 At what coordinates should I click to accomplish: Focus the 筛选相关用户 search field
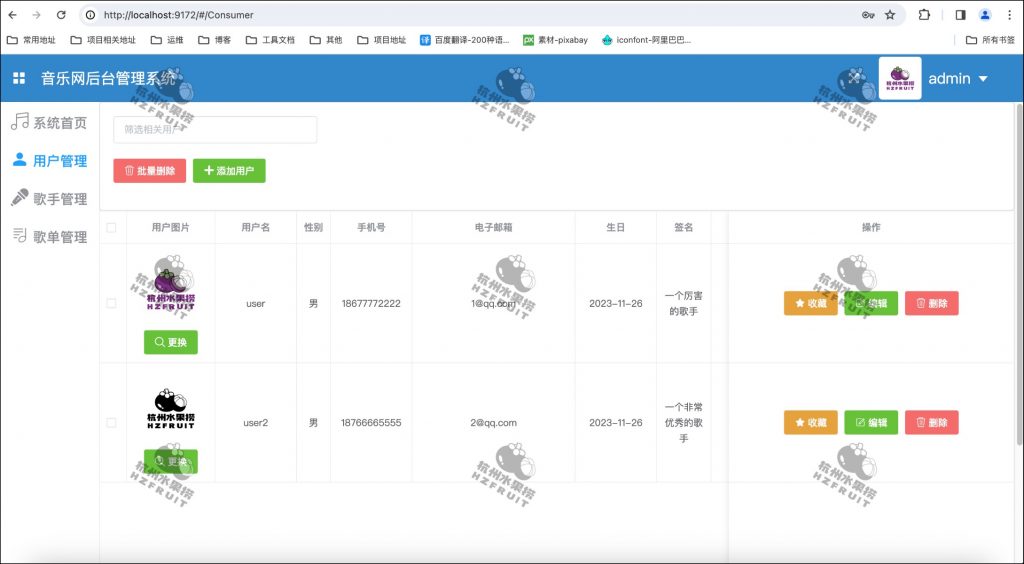coord(215,130)
